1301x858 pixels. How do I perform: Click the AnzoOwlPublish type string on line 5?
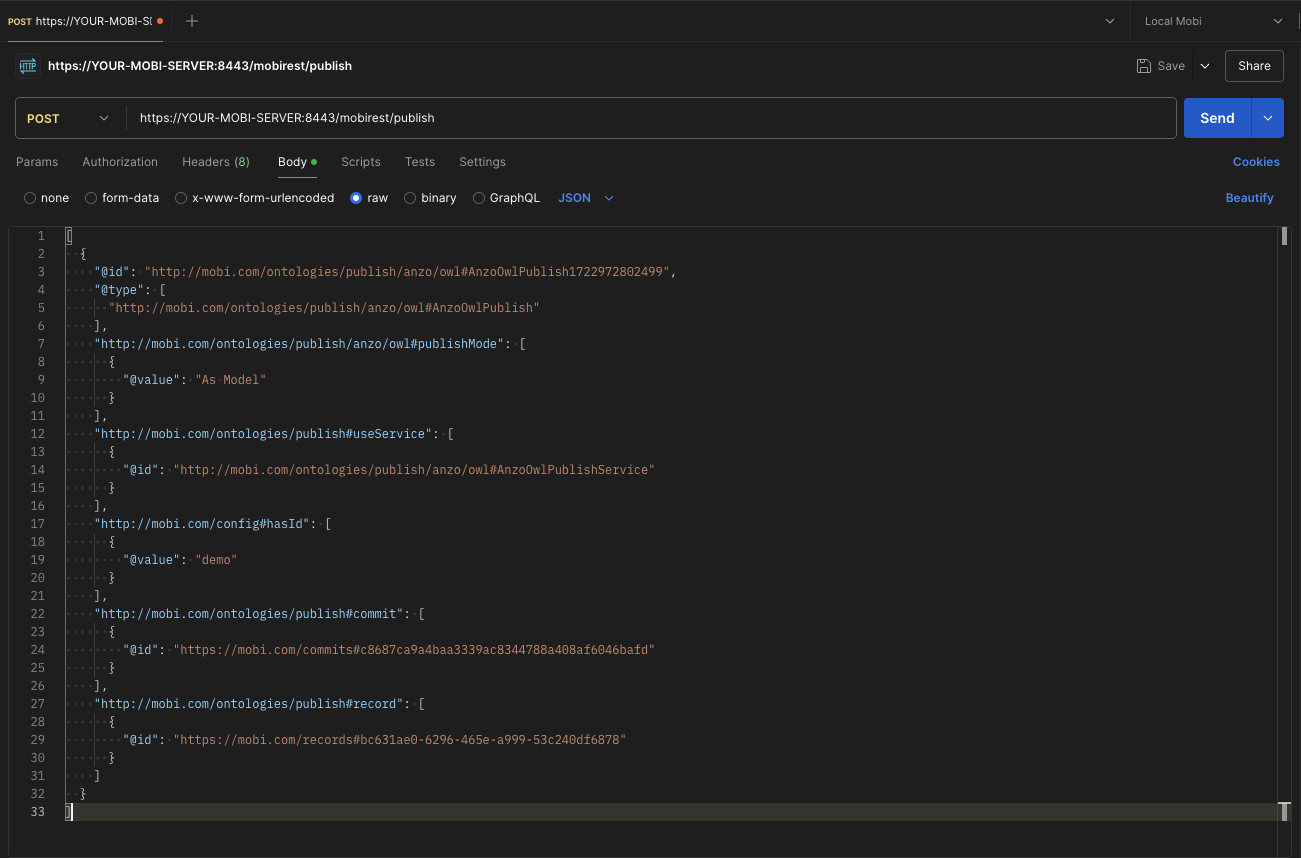tap(324, 308)
